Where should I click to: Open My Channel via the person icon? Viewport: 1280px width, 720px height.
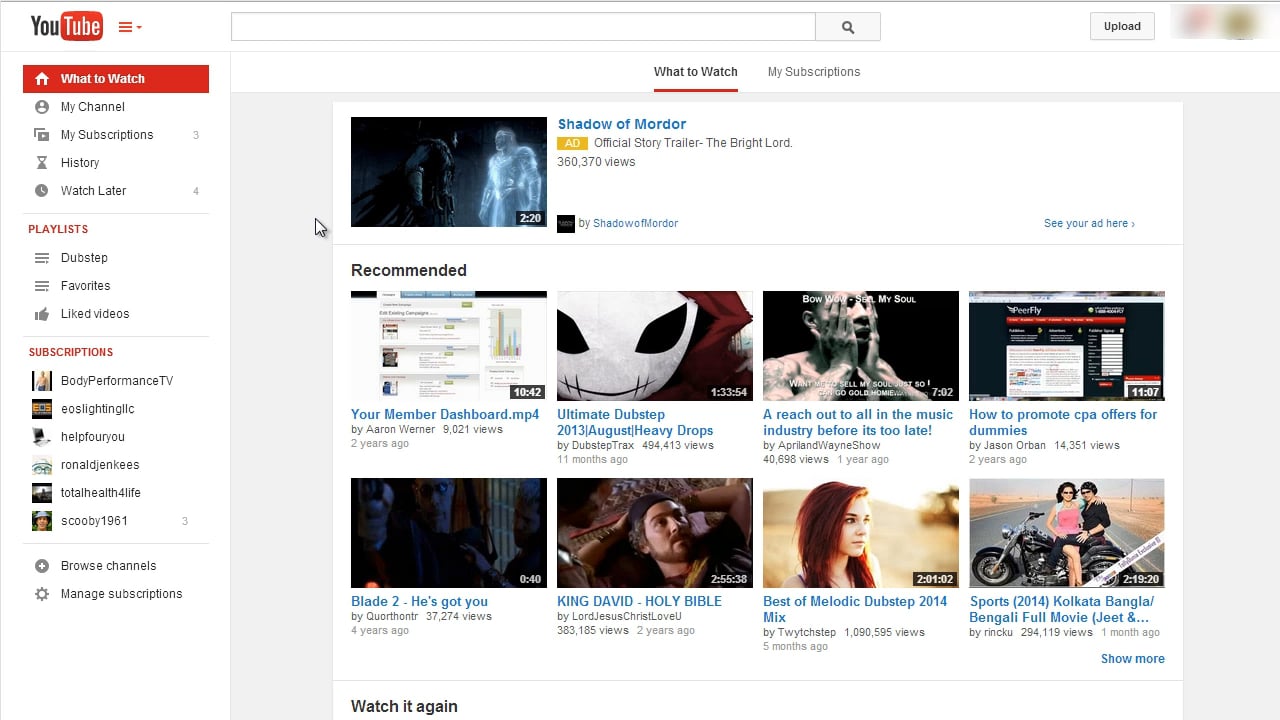pos(41,107)
